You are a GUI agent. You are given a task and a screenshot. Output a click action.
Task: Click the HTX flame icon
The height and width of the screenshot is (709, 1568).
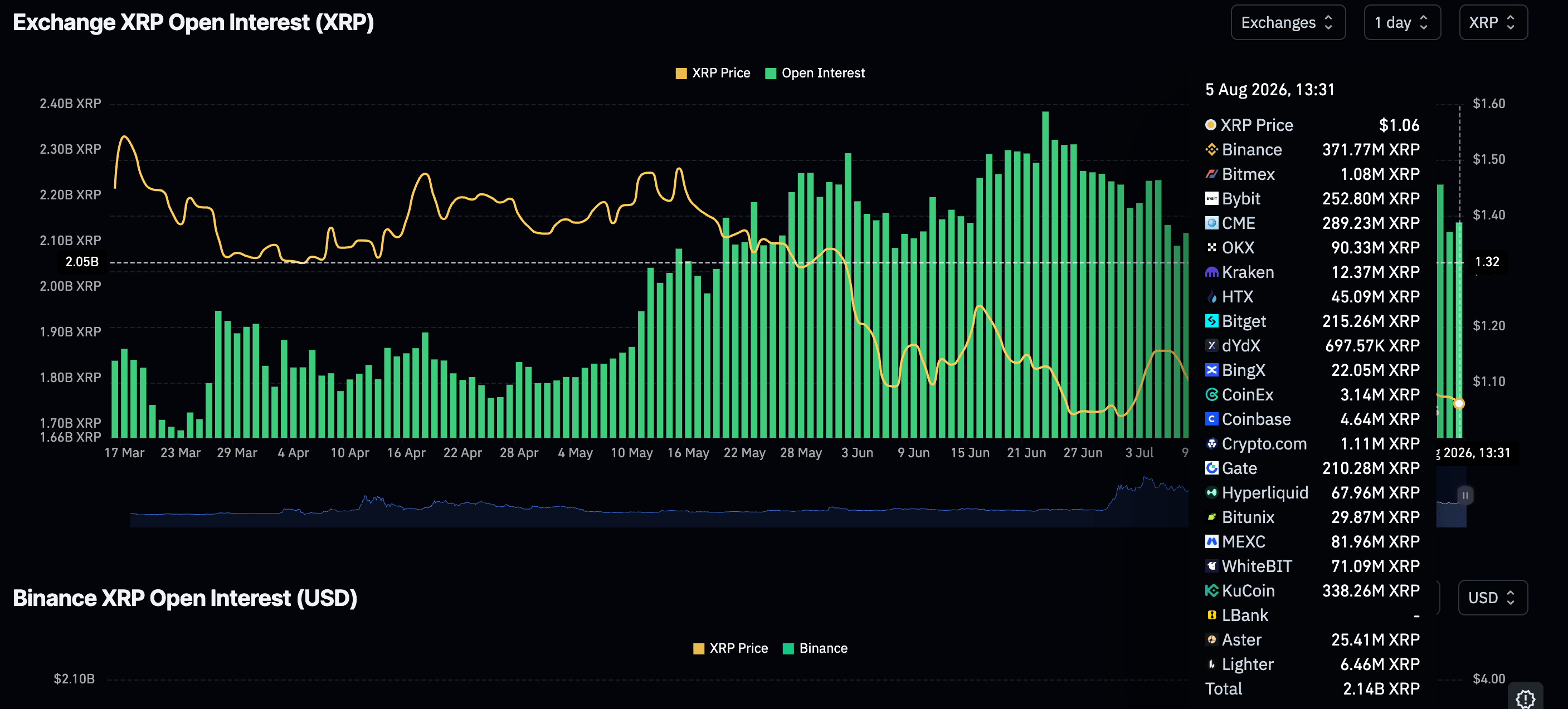pyautogui.click(x=1211, y=297)
